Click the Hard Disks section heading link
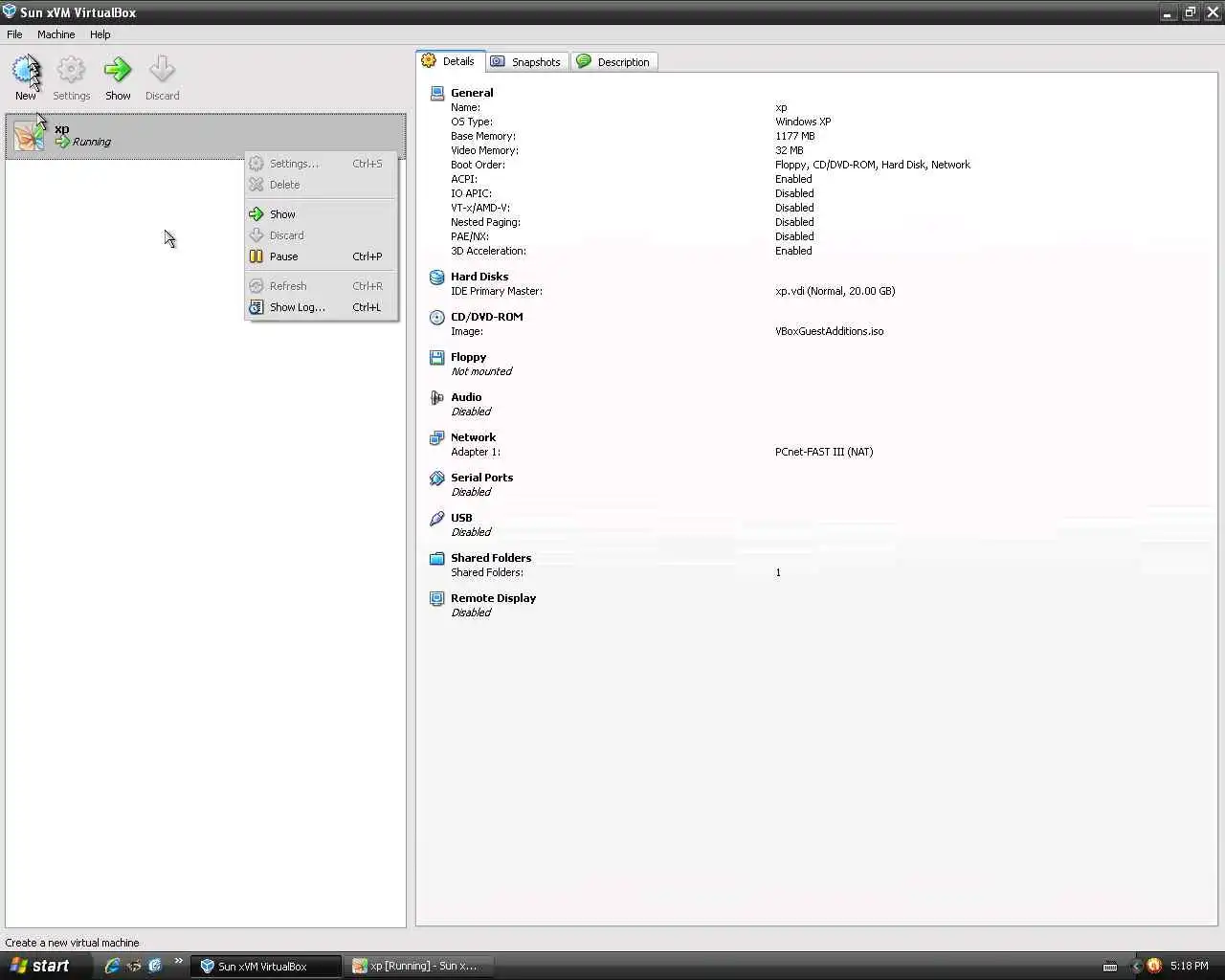Viewport: 1225px width, 980px height. (x=479, y=277)
